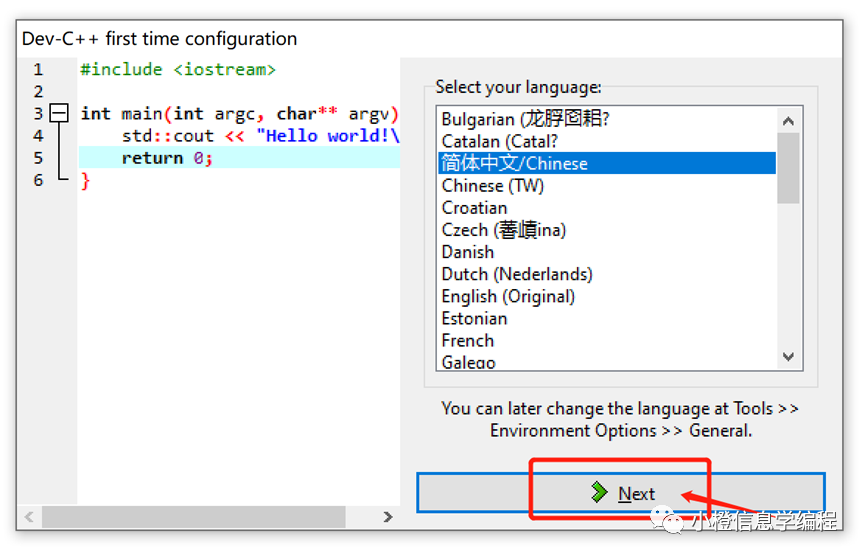Click code preview scroll left arrow
This screenshot has height=559, width=865.
[29, 517]
